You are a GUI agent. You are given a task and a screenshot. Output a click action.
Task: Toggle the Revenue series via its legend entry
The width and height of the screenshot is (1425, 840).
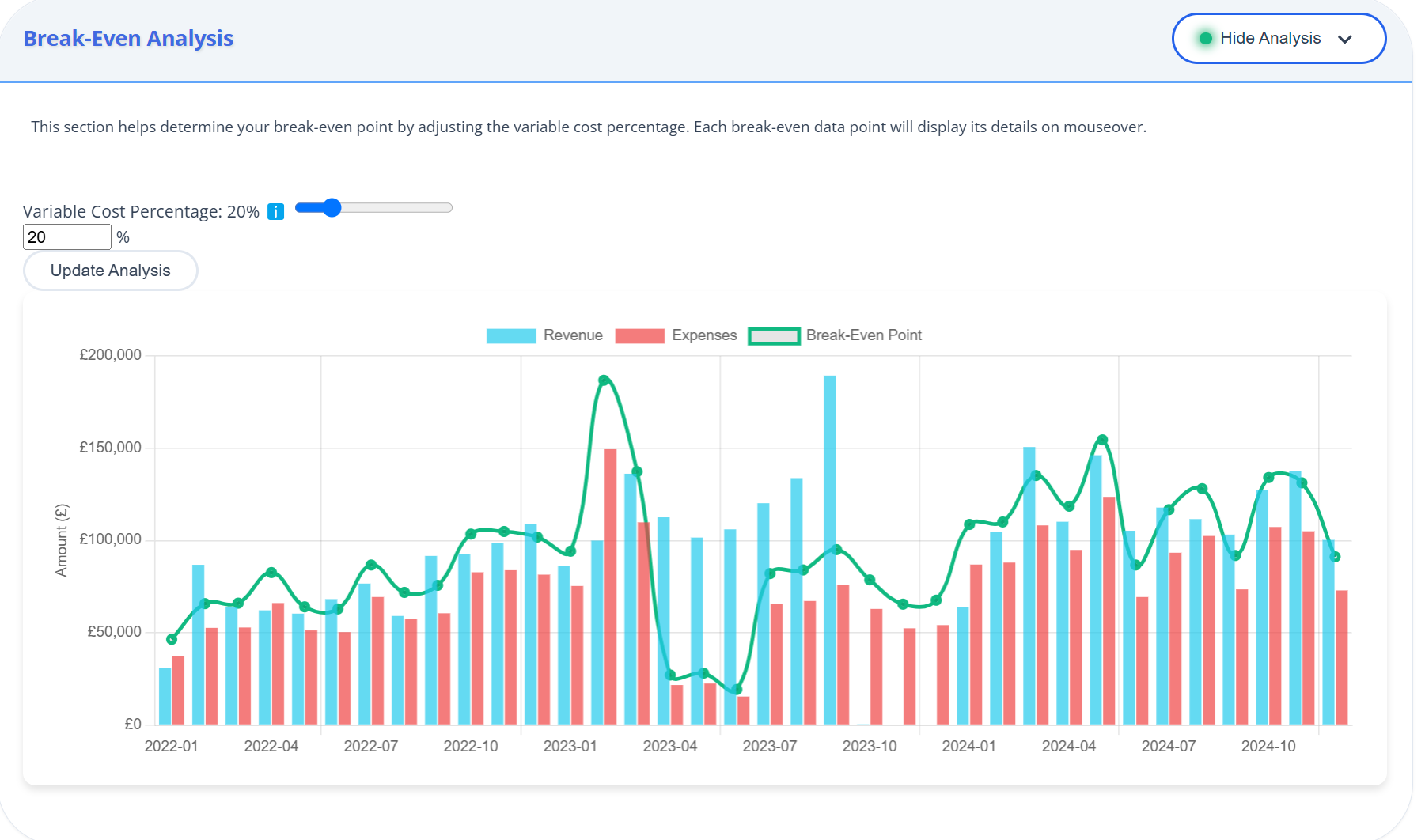pos(572,335)
